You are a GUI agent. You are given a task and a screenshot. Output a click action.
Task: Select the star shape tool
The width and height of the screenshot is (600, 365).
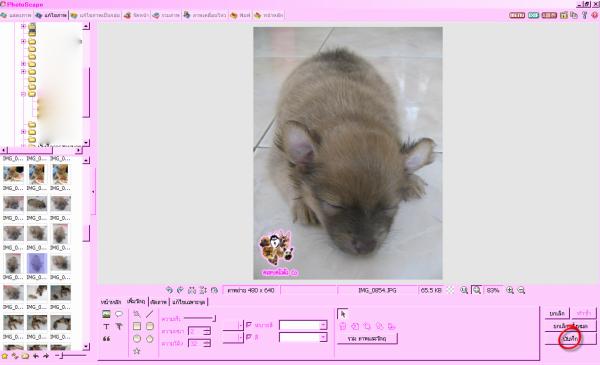137,351
